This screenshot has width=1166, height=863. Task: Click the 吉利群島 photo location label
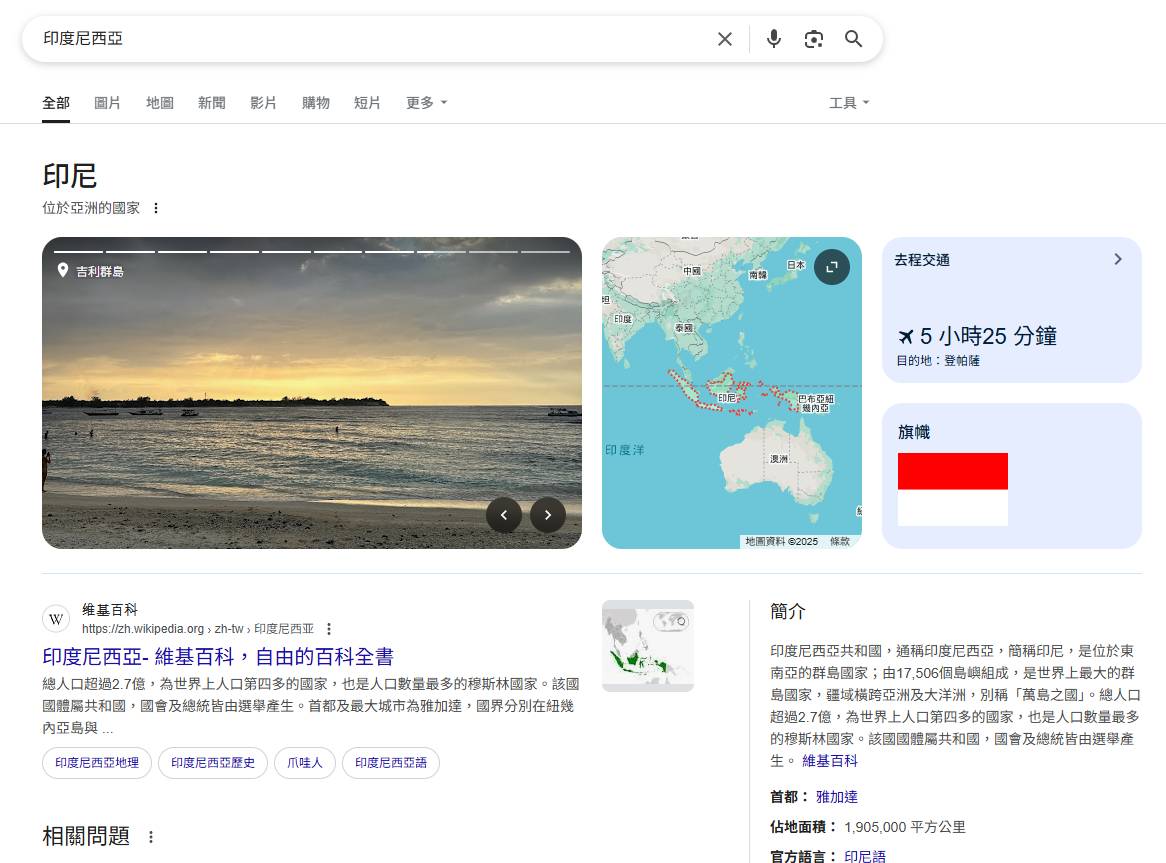[100, 271]
